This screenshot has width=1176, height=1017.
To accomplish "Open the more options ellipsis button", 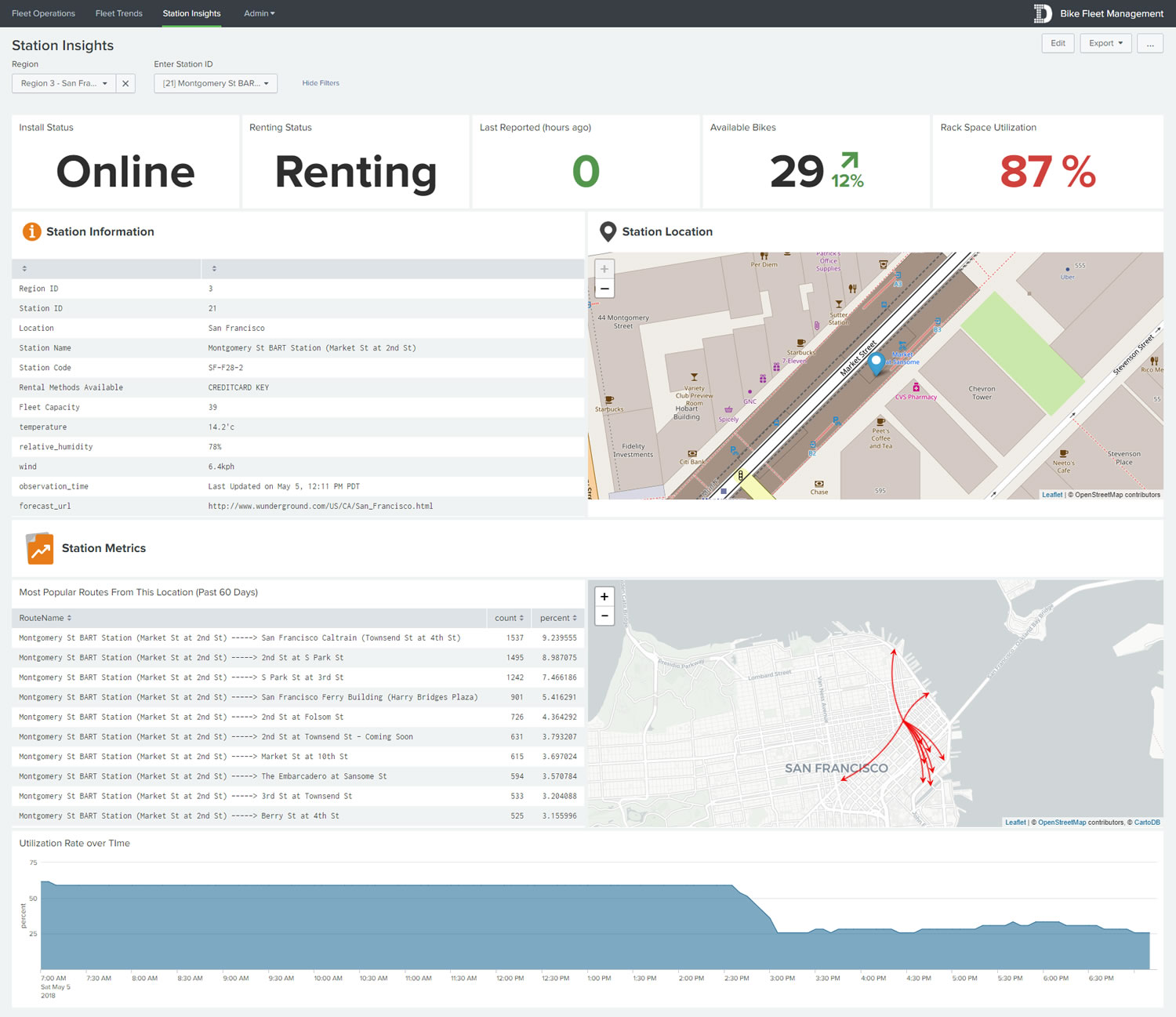I will tap(1150, 43).
